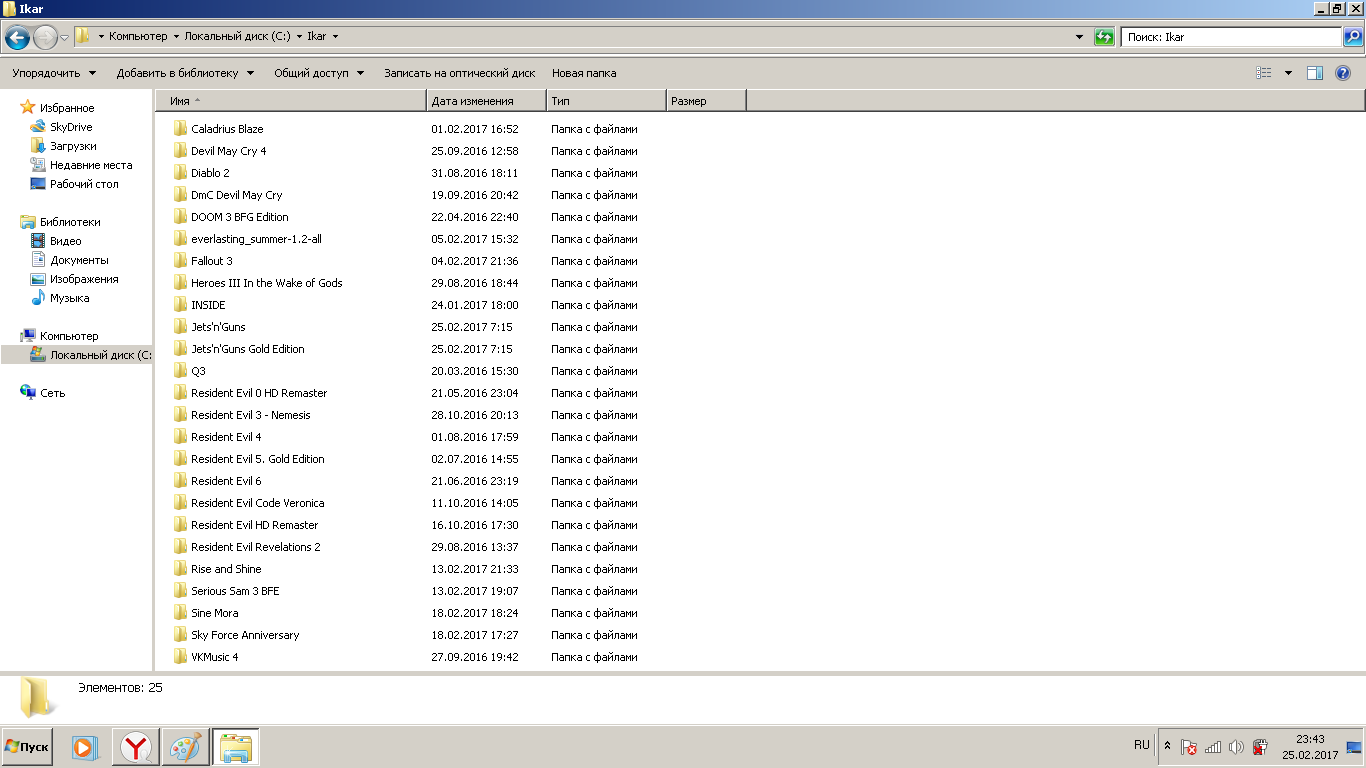Screen dimensions: 1366x768
Task: Open the Упорядочить dropdown menu
Action: click(54, 73)
